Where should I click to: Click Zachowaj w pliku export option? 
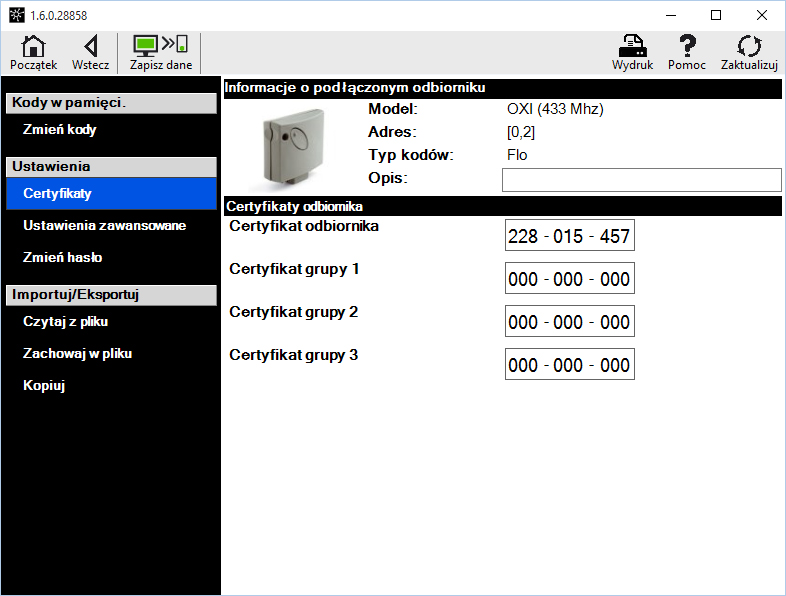point(77,353)
